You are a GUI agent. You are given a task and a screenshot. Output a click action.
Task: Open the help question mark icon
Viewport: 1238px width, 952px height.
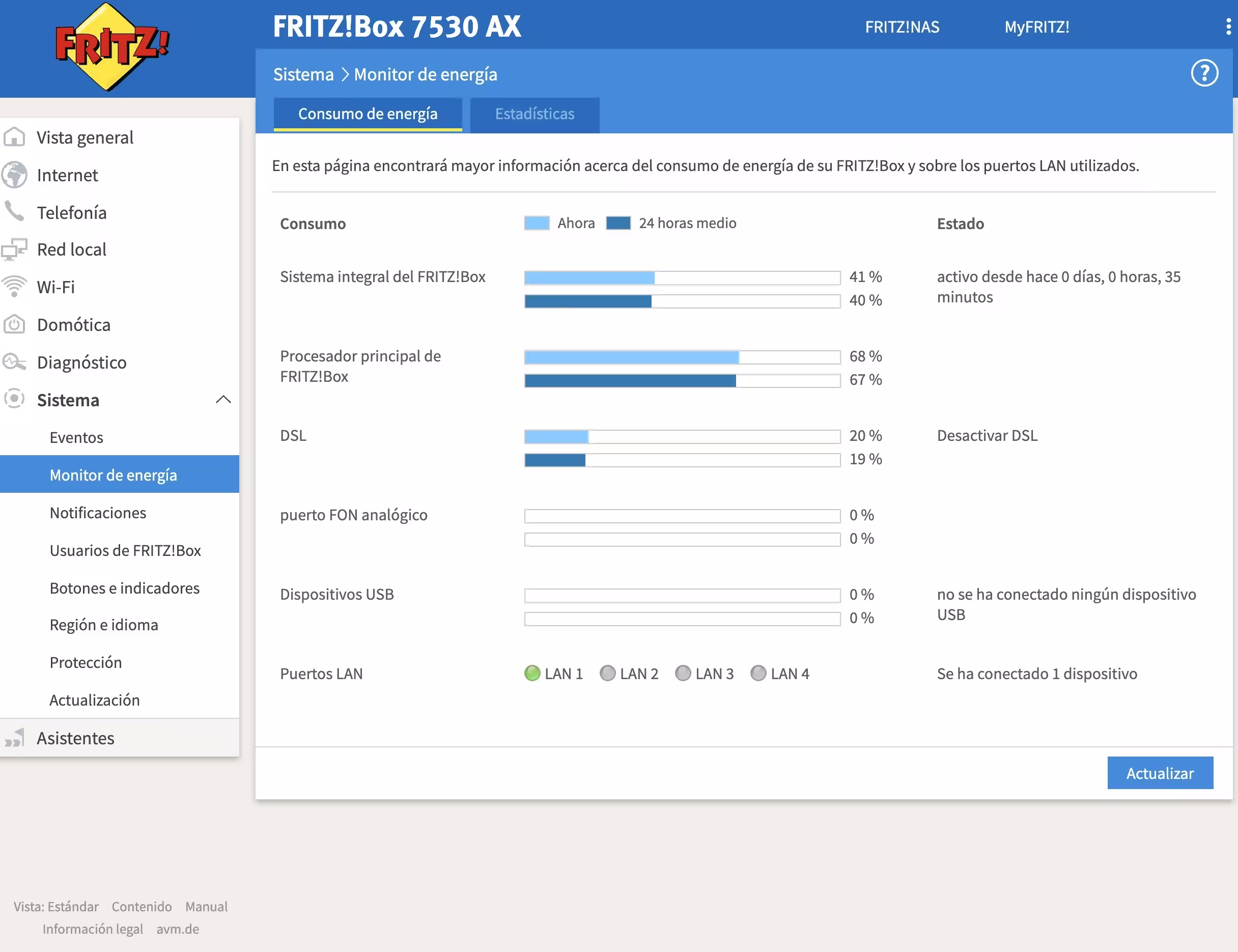[x=1204, y=73]
